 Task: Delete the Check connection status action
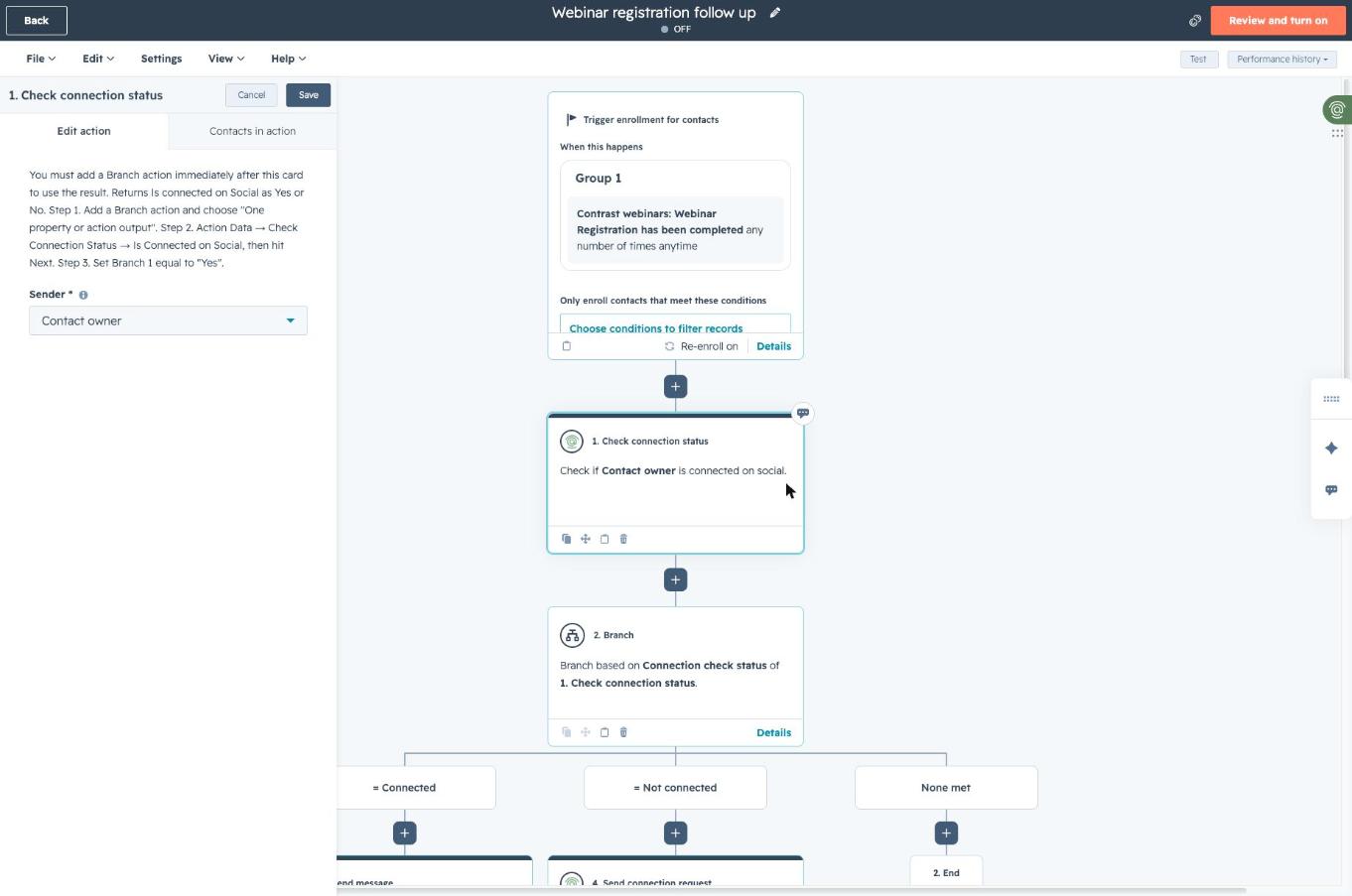(x=623, y=539)
